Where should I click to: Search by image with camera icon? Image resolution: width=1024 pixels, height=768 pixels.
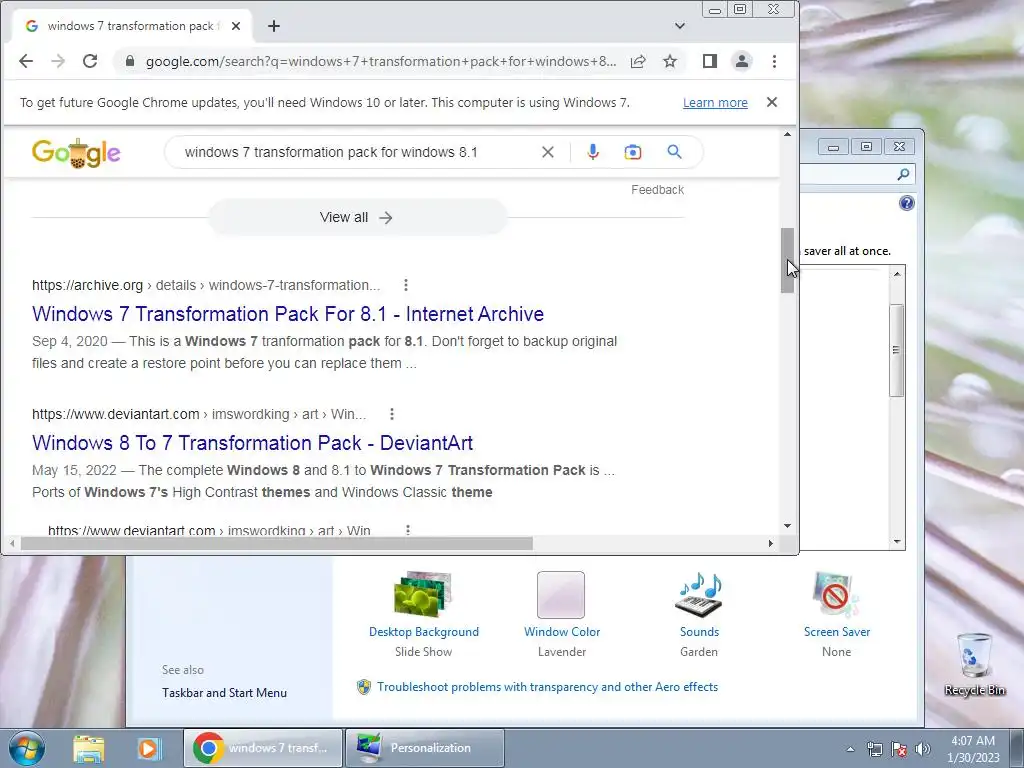point(632,152)
